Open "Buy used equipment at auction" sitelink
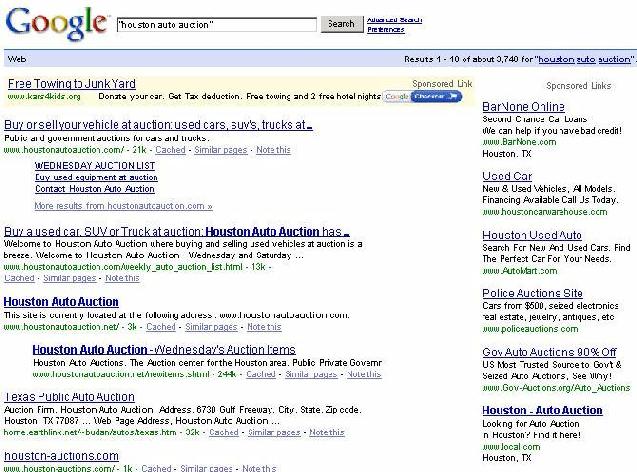This screenshot has width=637, height=472. tap(96, 178)
